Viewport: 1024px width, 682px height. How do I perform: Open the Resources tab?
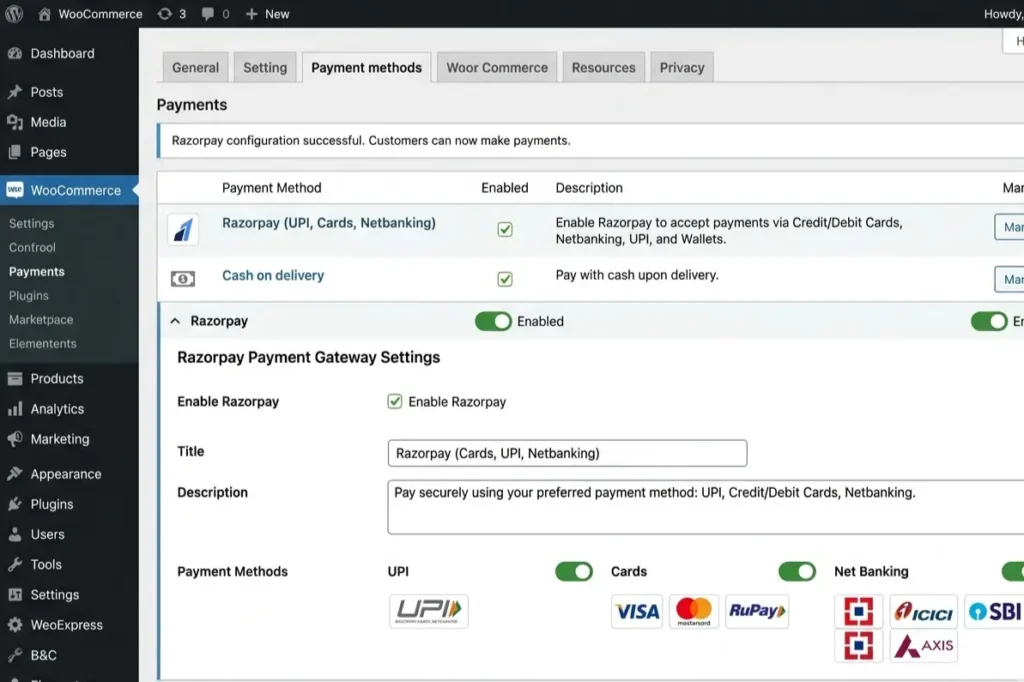click(x=603, y=67)
